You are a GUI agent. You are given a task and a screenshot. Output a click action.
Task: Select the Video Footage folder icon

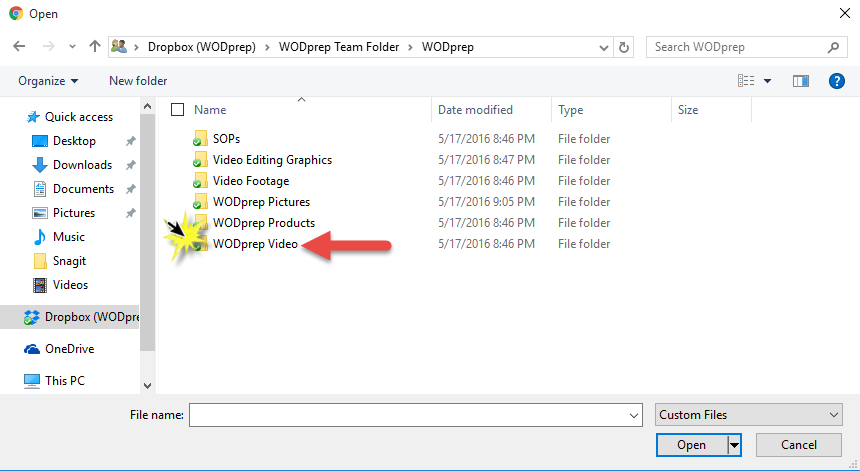pyautogui.click(x=200, y=180)
